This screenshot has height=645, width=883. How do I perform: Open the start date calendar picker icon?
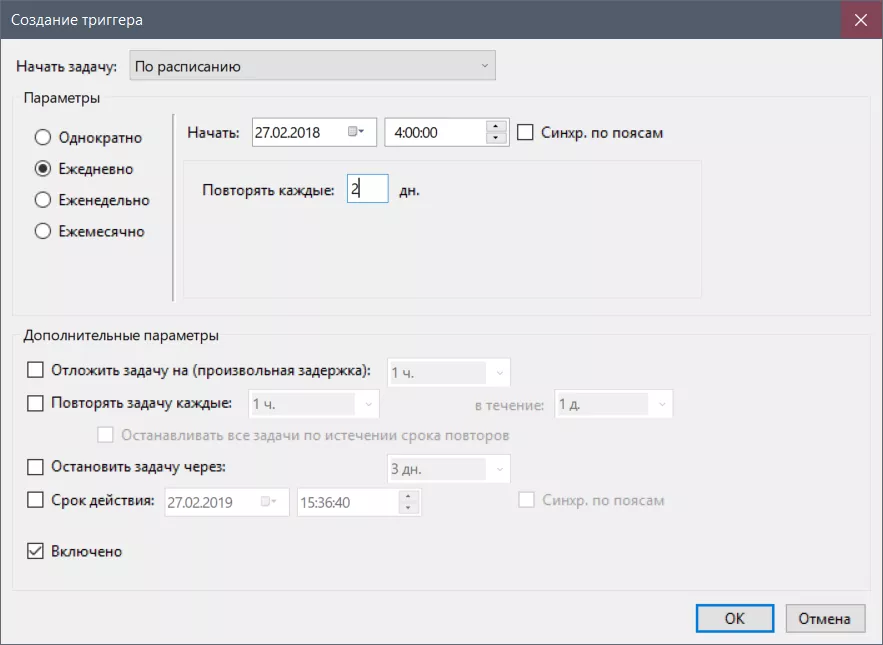pos(355,132)
